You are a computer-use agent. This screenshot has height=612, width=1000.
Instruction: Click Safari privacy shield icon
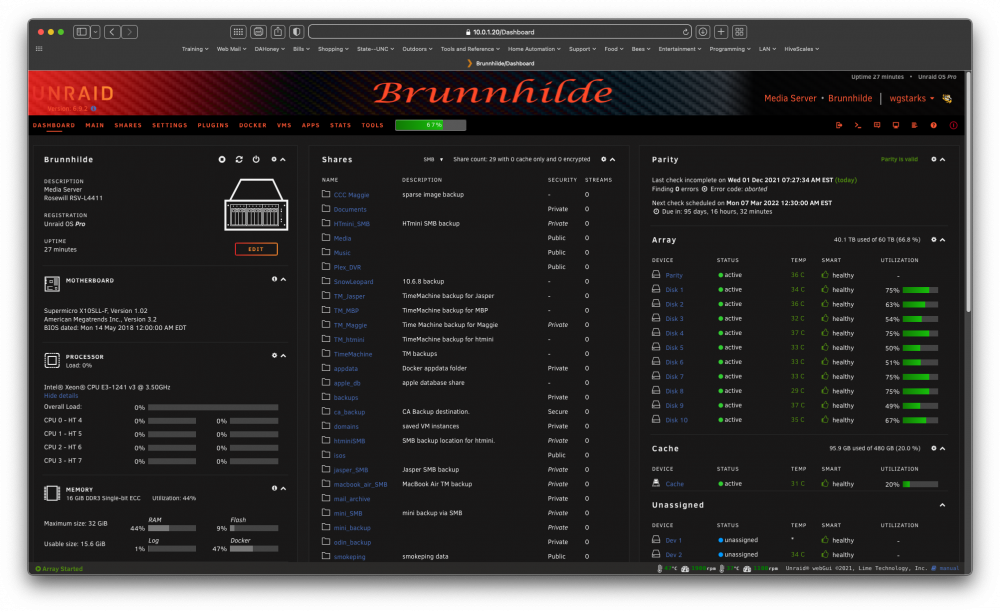(x=297, y=32)
